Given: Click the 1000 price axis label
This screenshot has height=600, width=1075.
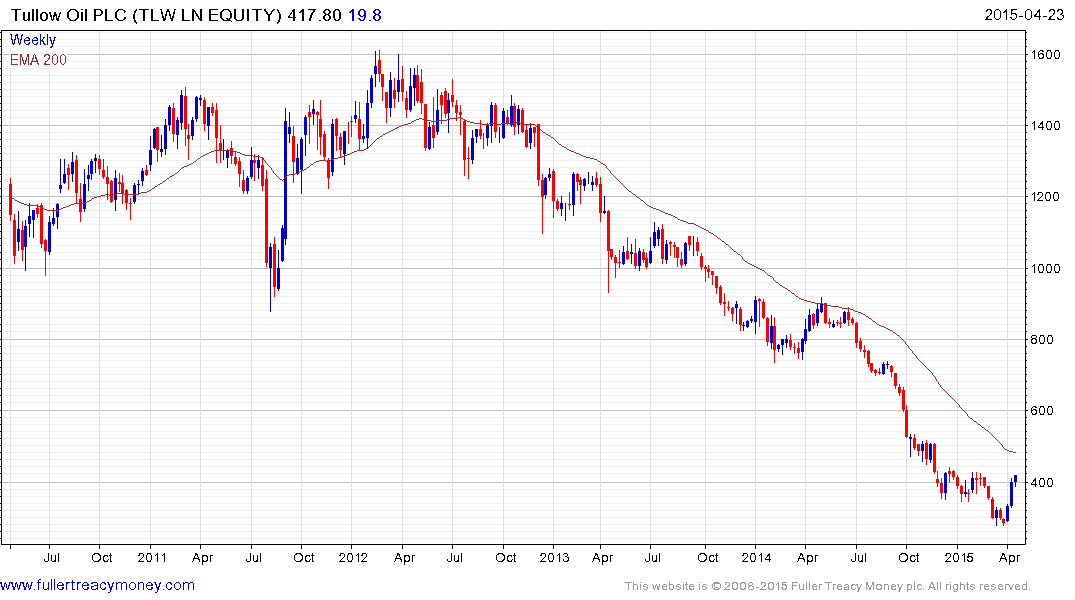Looking at the screenshot, I should [x=1046, y=268].
